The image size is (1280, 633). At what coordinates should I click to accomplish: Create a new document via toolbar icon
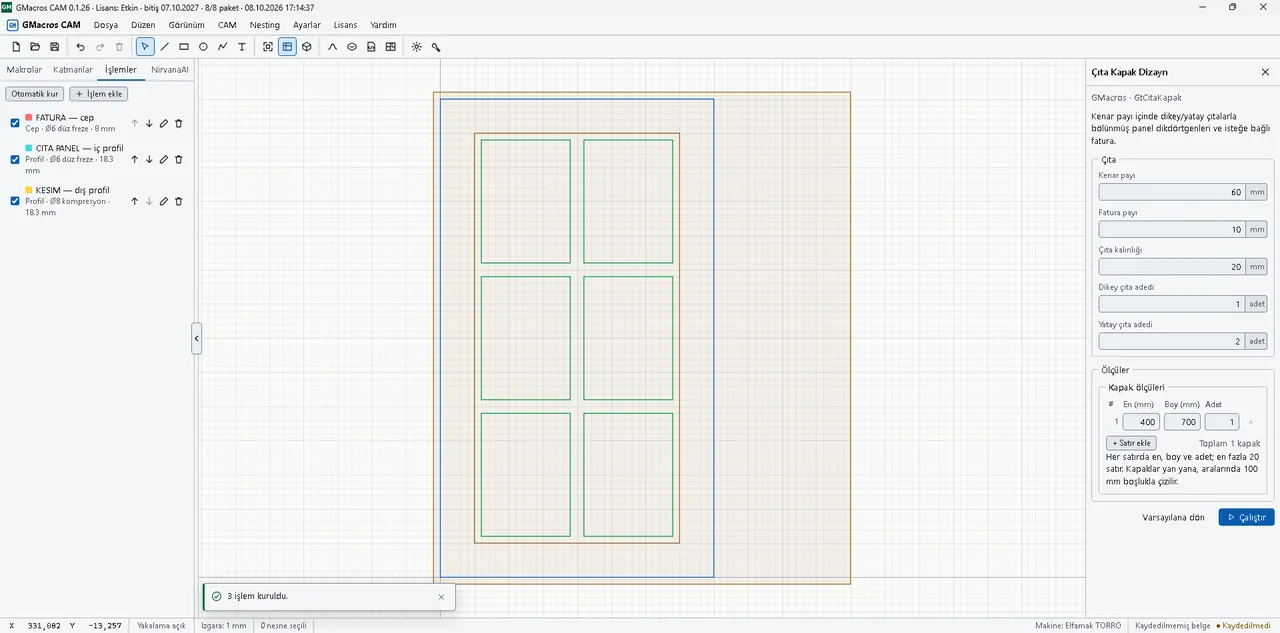pos(16,47)
